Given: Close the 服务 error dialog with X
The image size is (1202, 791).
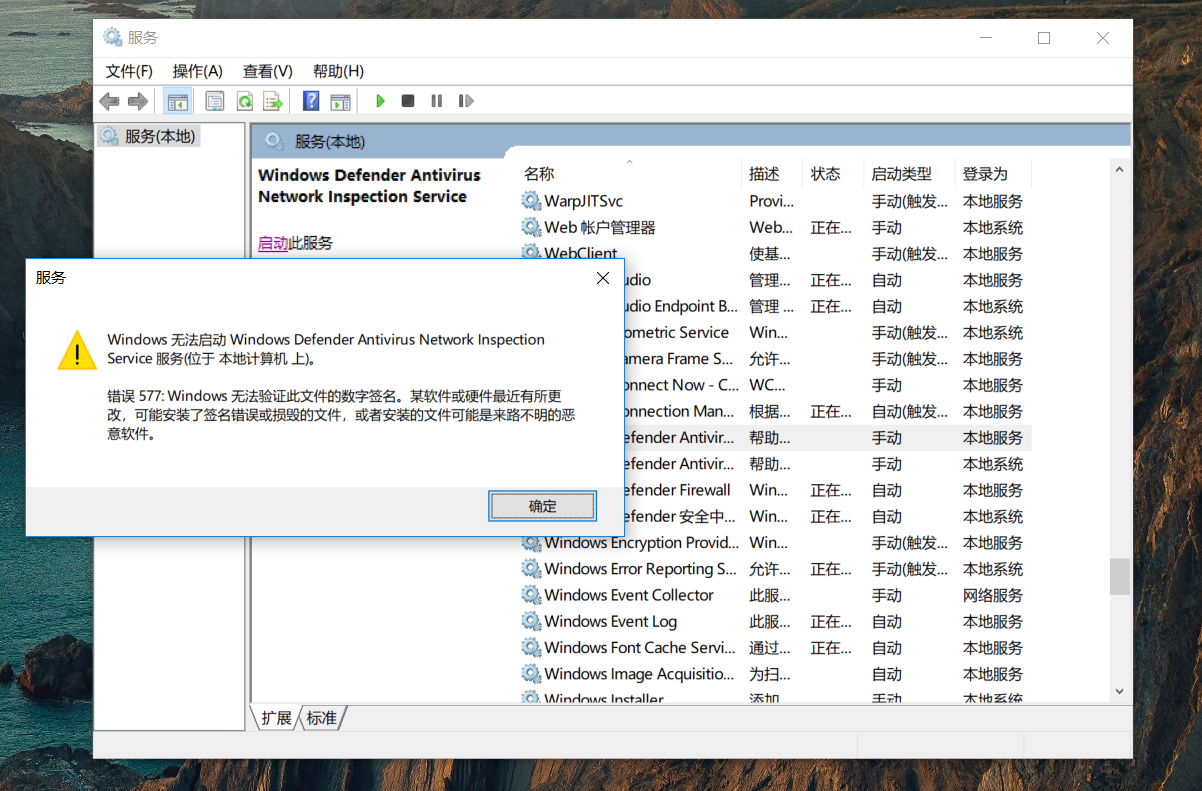Looking at the screenshot, I should pos(603,278).
